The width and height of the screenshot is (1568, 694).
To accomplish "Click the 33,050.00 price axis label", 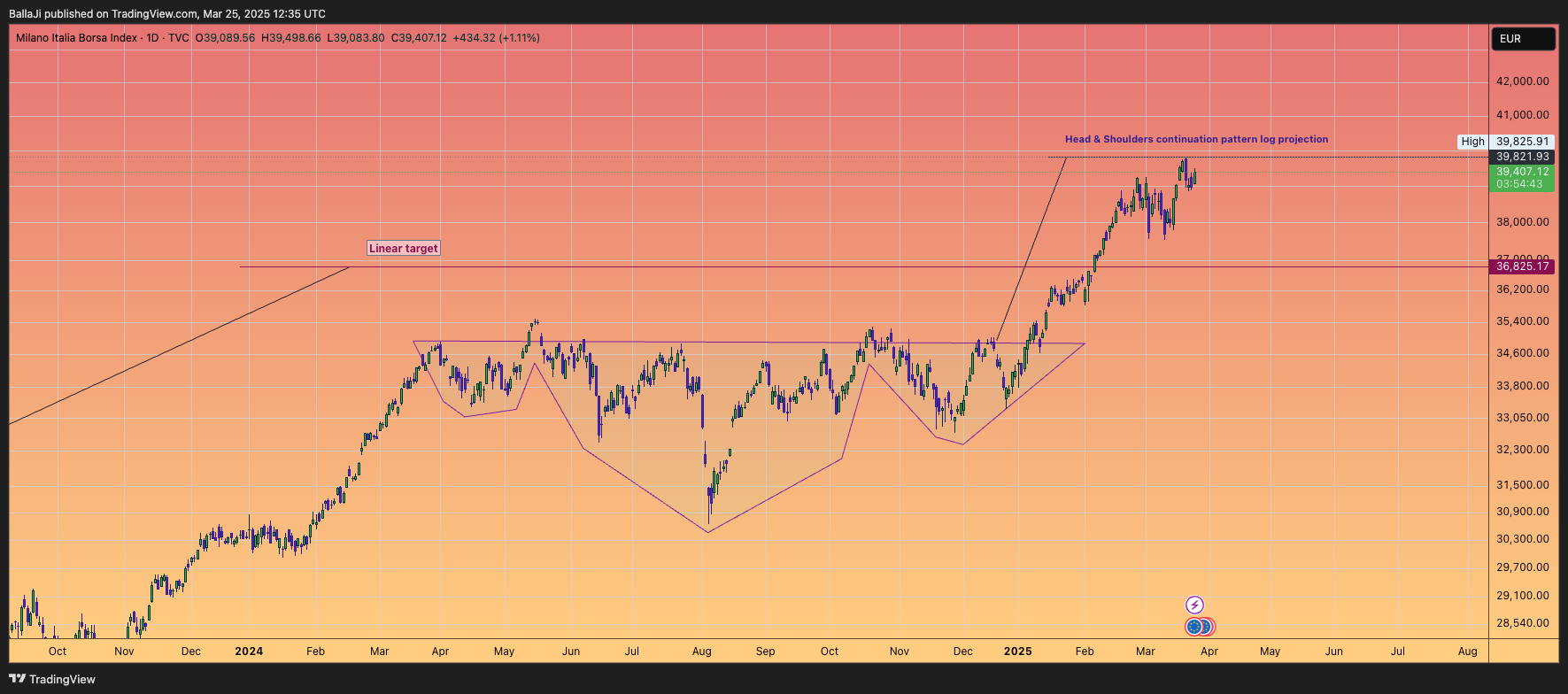I will coord(1523,418).
